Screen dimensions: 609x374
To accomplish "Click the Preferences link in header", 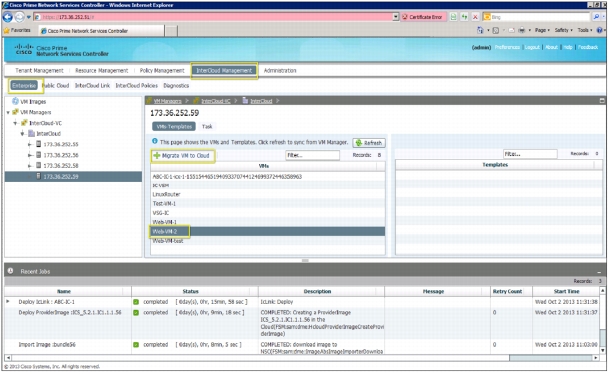I will tap(507, 47).
